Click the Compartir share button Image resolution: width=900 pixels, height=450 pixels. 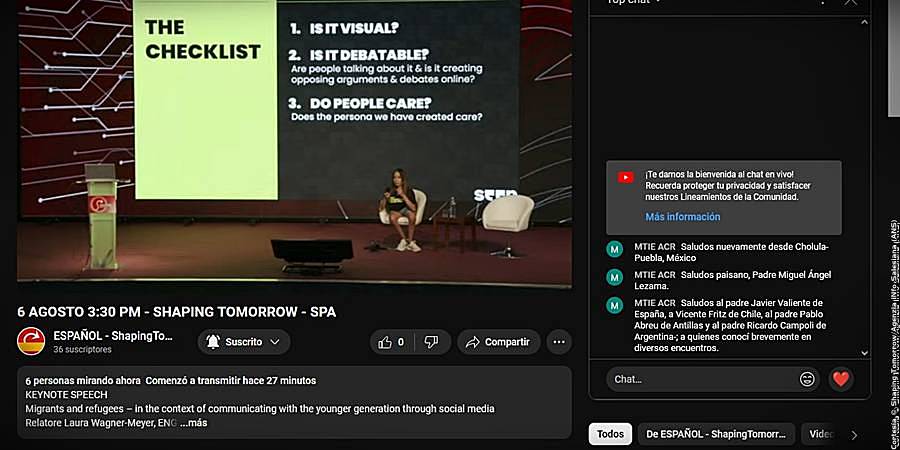498,342
